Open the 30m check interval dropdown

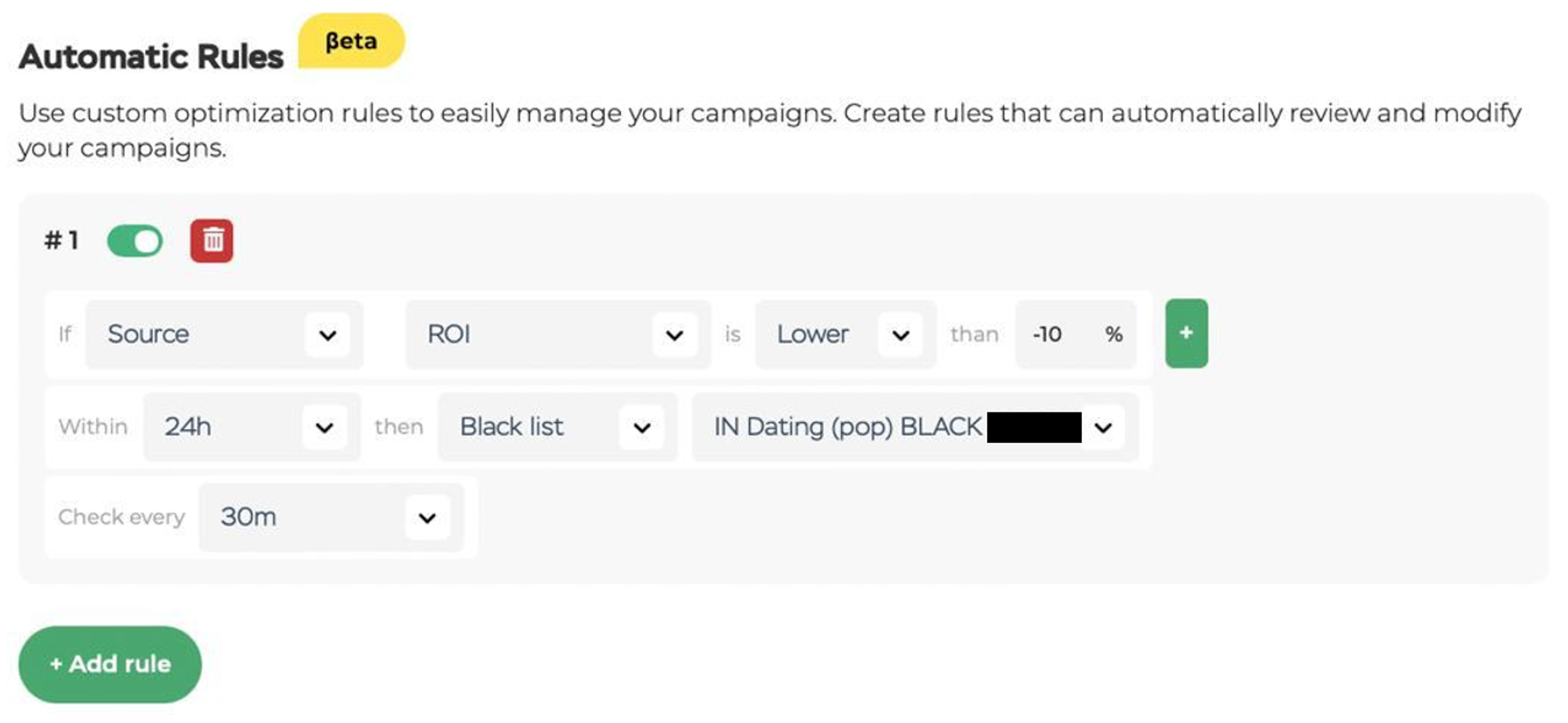pos(331,518)
